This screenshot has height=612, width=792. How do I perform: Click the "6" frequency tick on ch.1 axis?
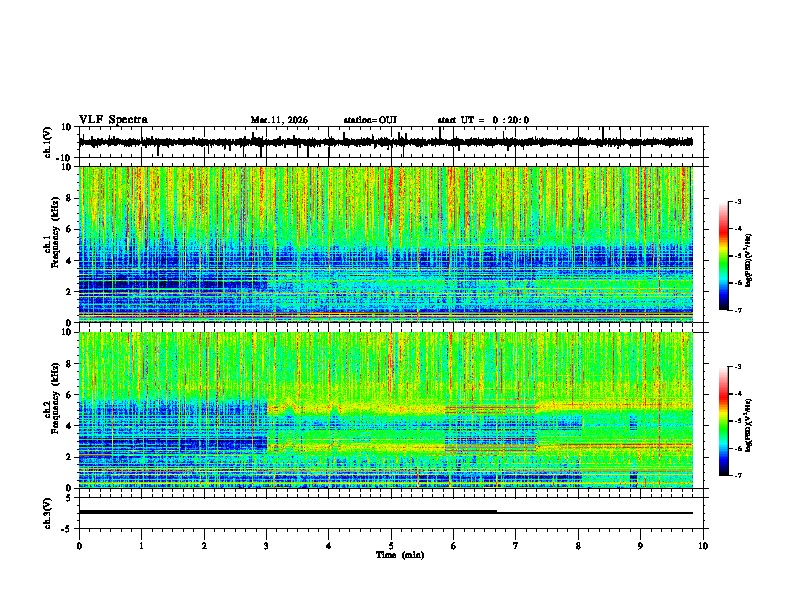click(x=70, y=229)
